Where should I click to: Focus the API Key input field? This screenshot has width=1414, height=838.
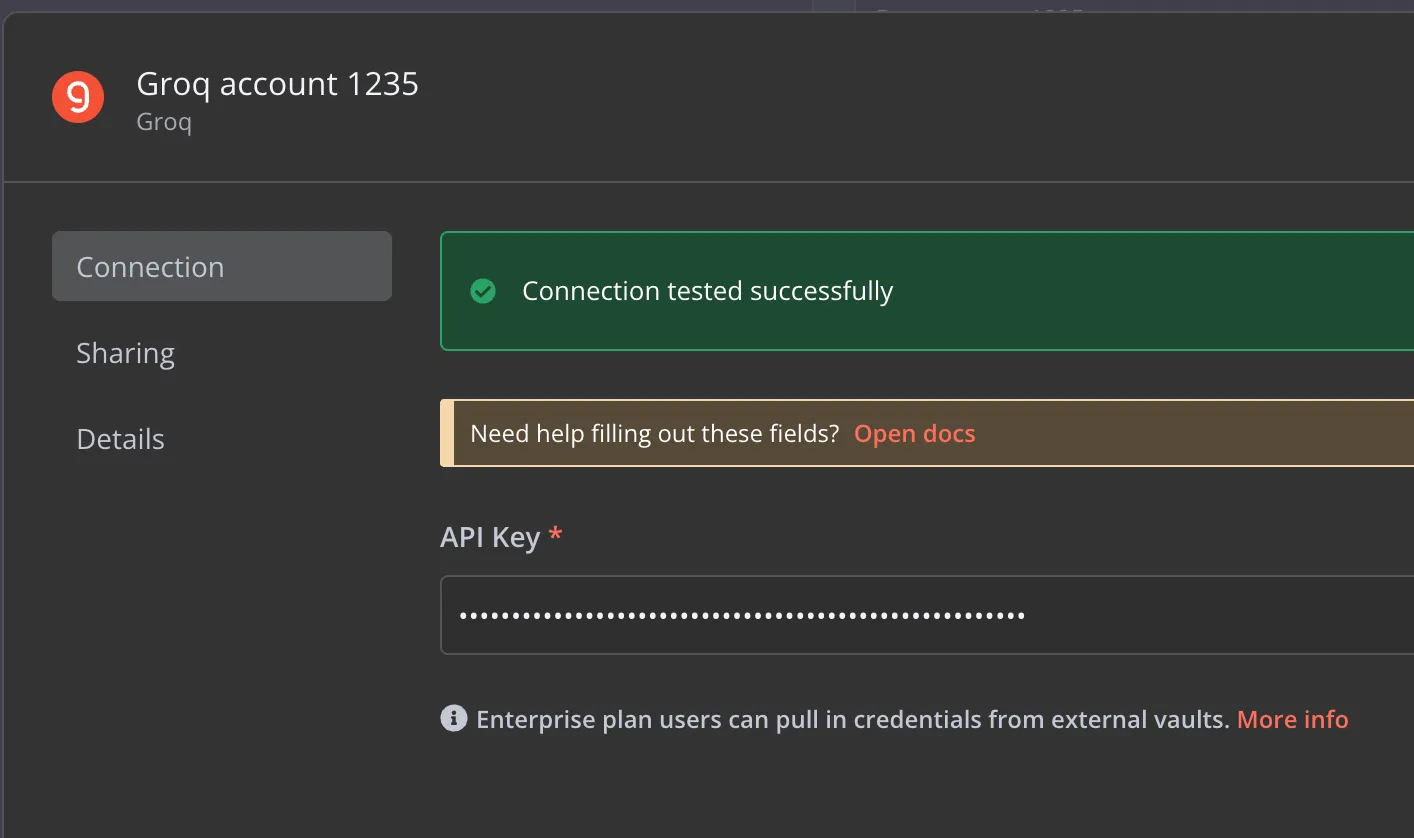tap(927, 615)
